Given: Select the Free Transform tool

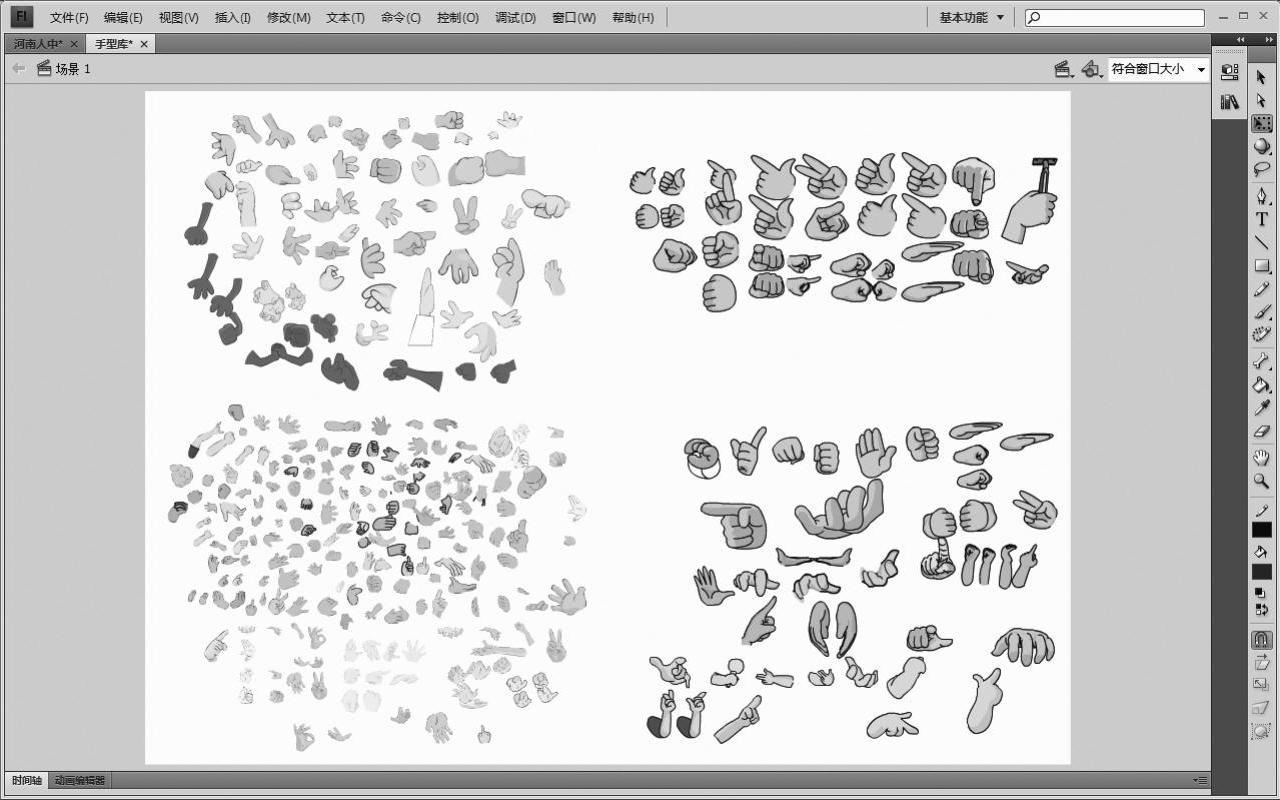Looking at the screenshot, I should click(1262, 124).
